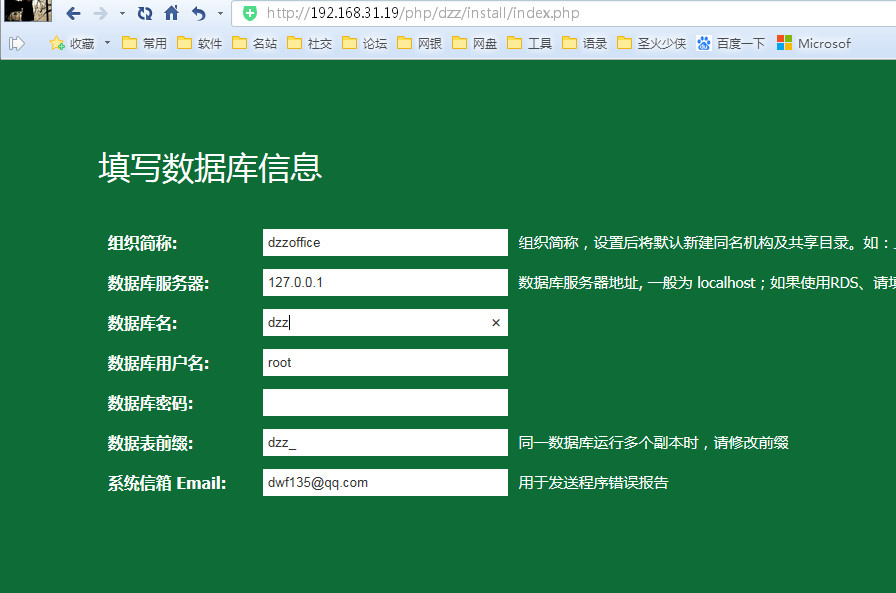Open the 百度一下 bookmark
The width and height of the screenshot is (896, 593).
[731, 43]
